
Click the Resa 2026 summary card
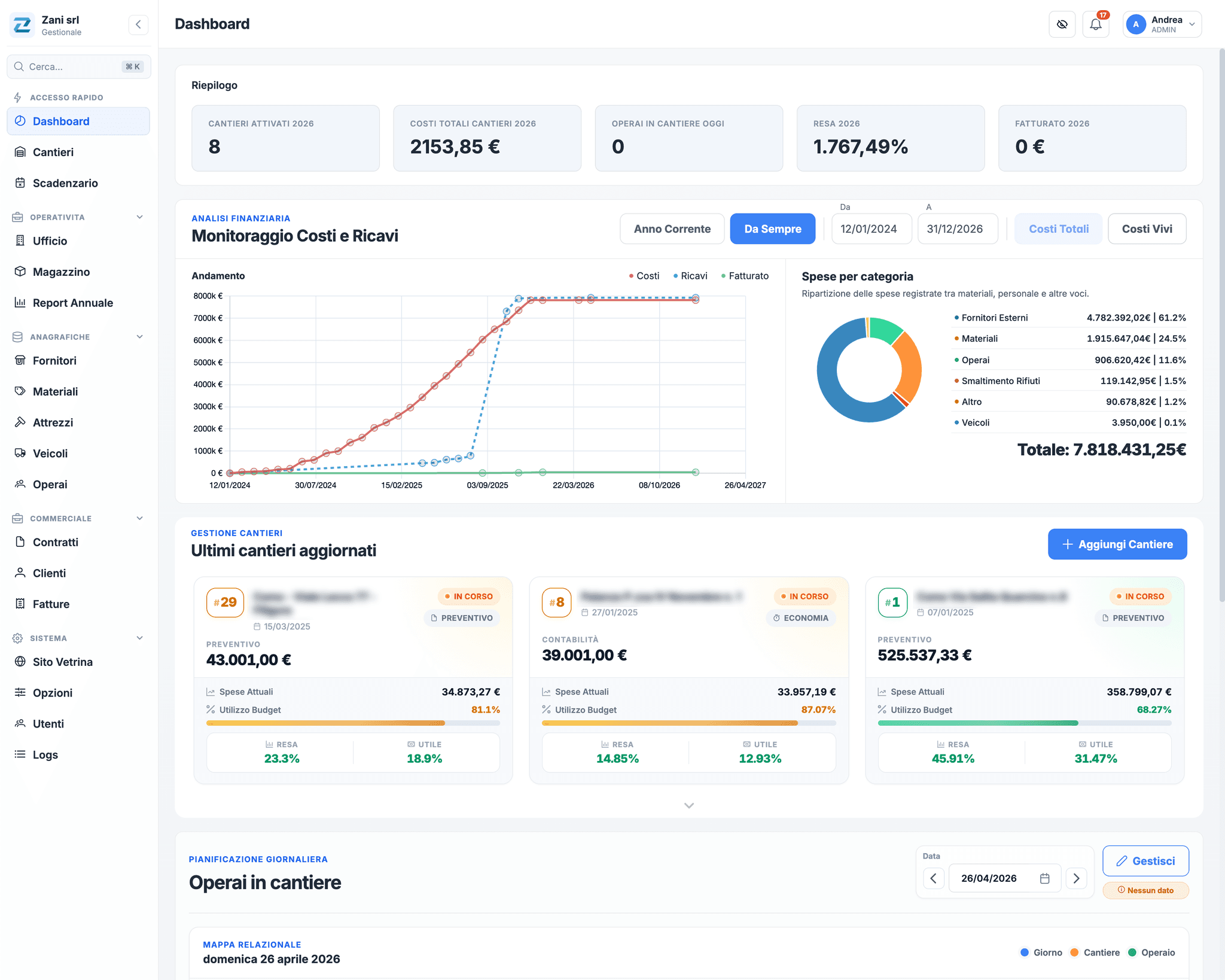(890, 138)
